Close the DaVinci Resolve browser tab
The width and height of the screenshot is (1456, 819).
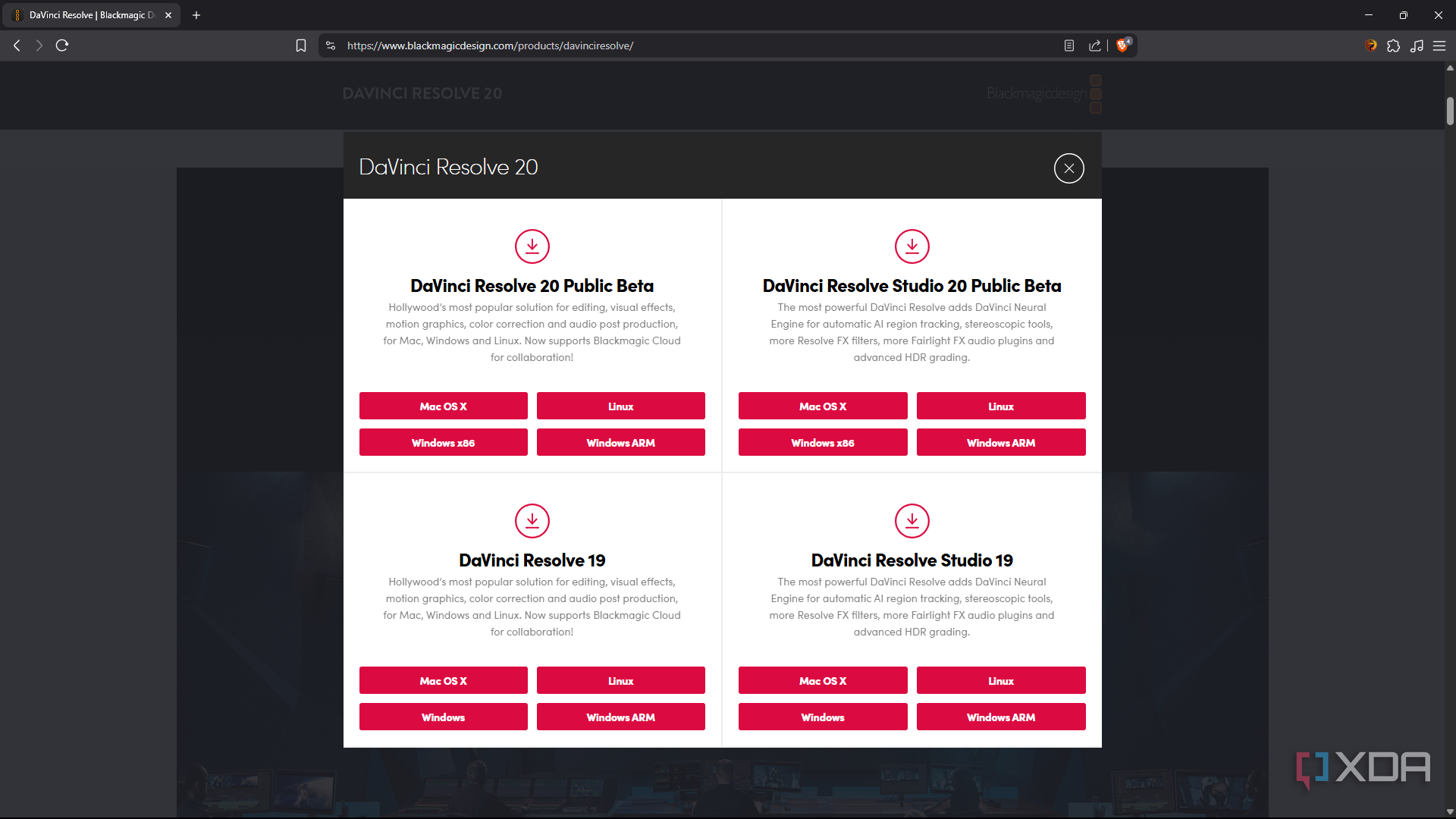pyautogui.click(x=168, y=15)
